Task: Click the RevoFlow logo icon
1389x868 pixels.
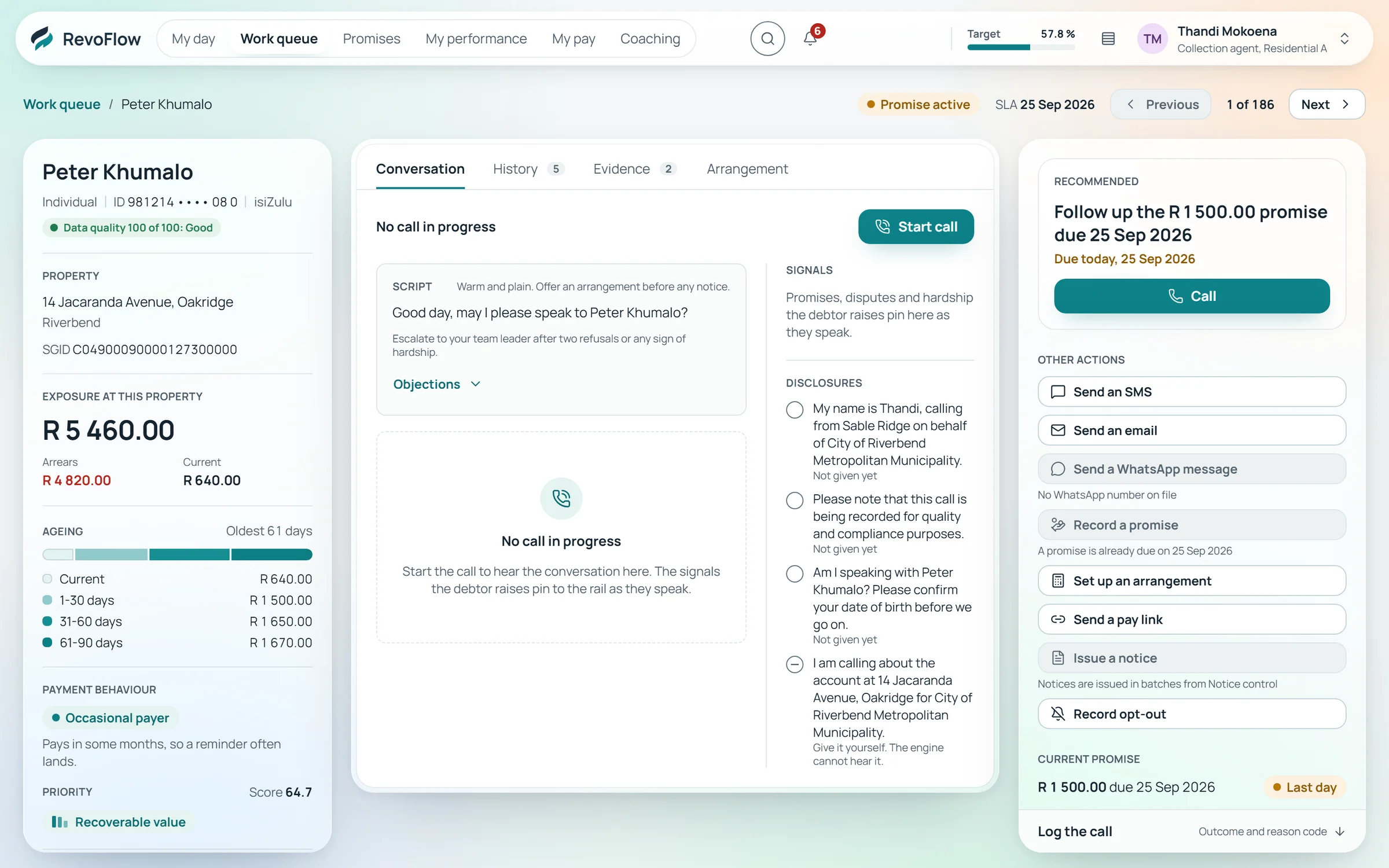Action: [x=42, y=38]
